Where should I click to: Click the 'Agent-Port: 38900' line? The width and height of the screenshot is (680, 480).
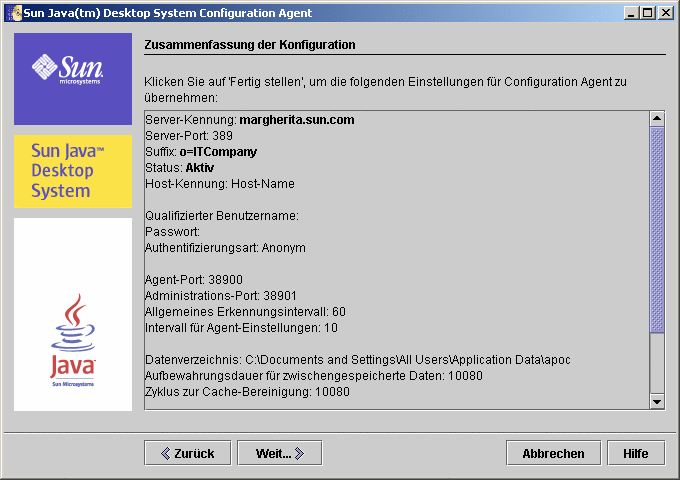point(194,280)
